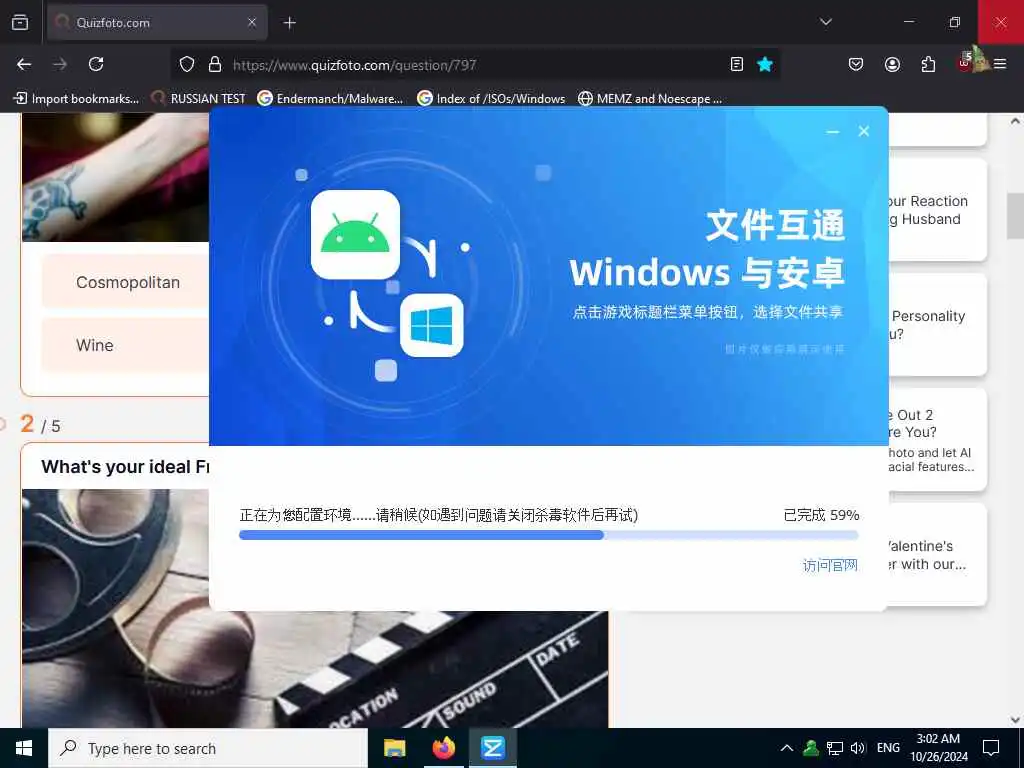Open Import bookmarks bookmark
This screenshot has width=1024, height=768.
[76, 99]
